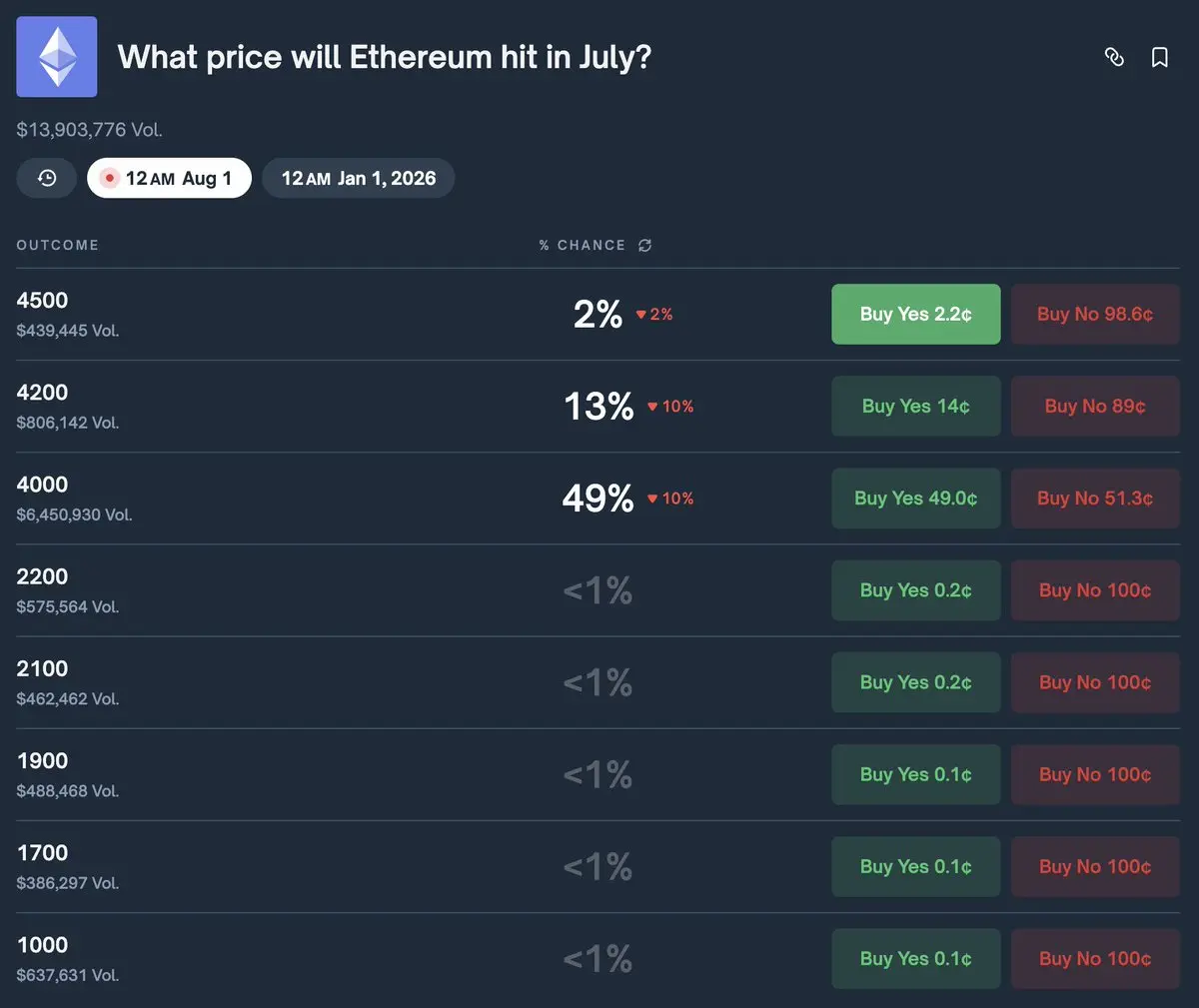Copy the market link icon
The height and width of the screenshot is (1008, 1199).
[1114, 57]
